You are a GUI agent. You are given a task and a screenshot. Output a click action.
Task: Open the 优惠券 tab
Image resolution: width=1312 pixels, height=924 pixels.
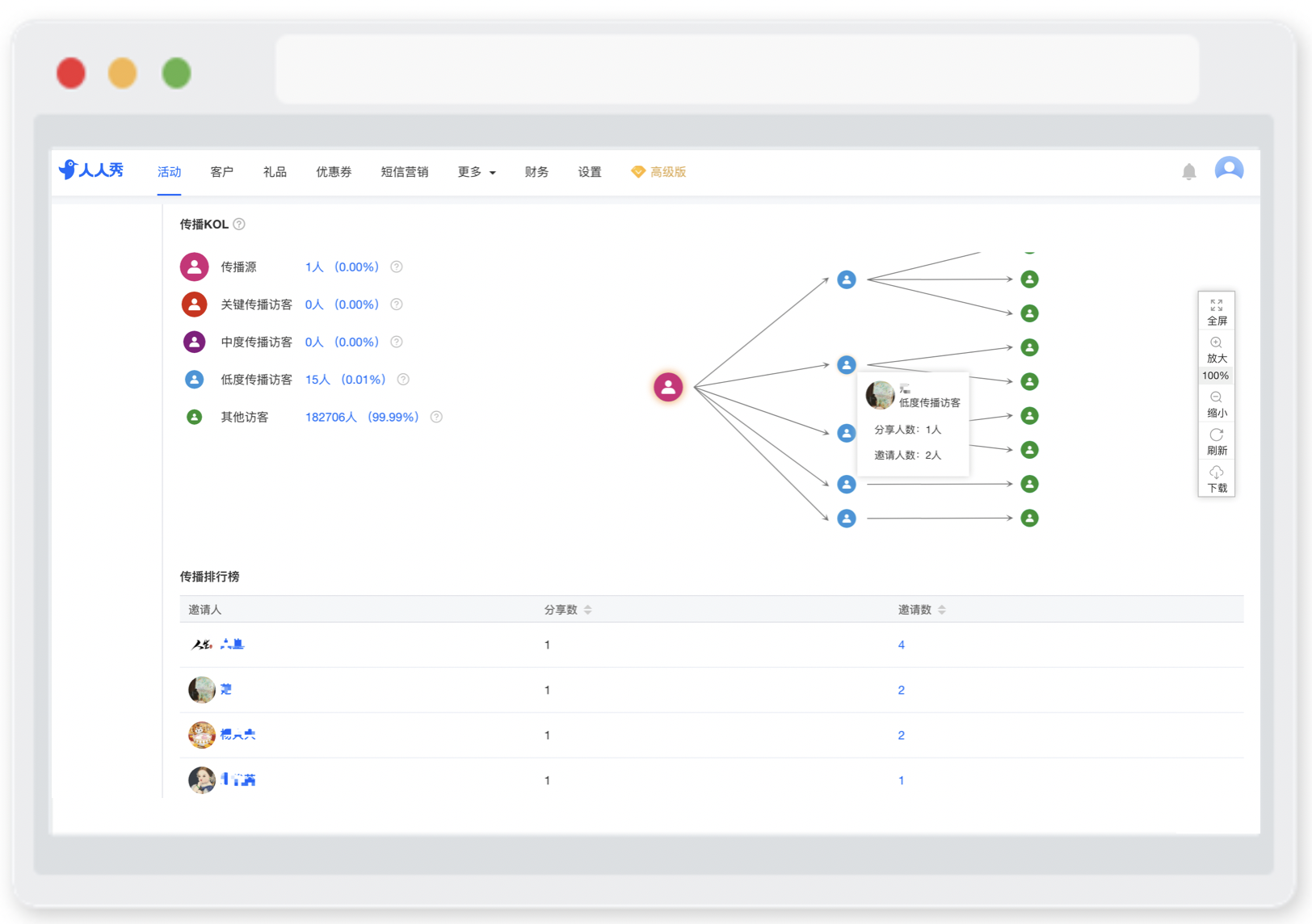pyautogui.click(x=334, y=172)
